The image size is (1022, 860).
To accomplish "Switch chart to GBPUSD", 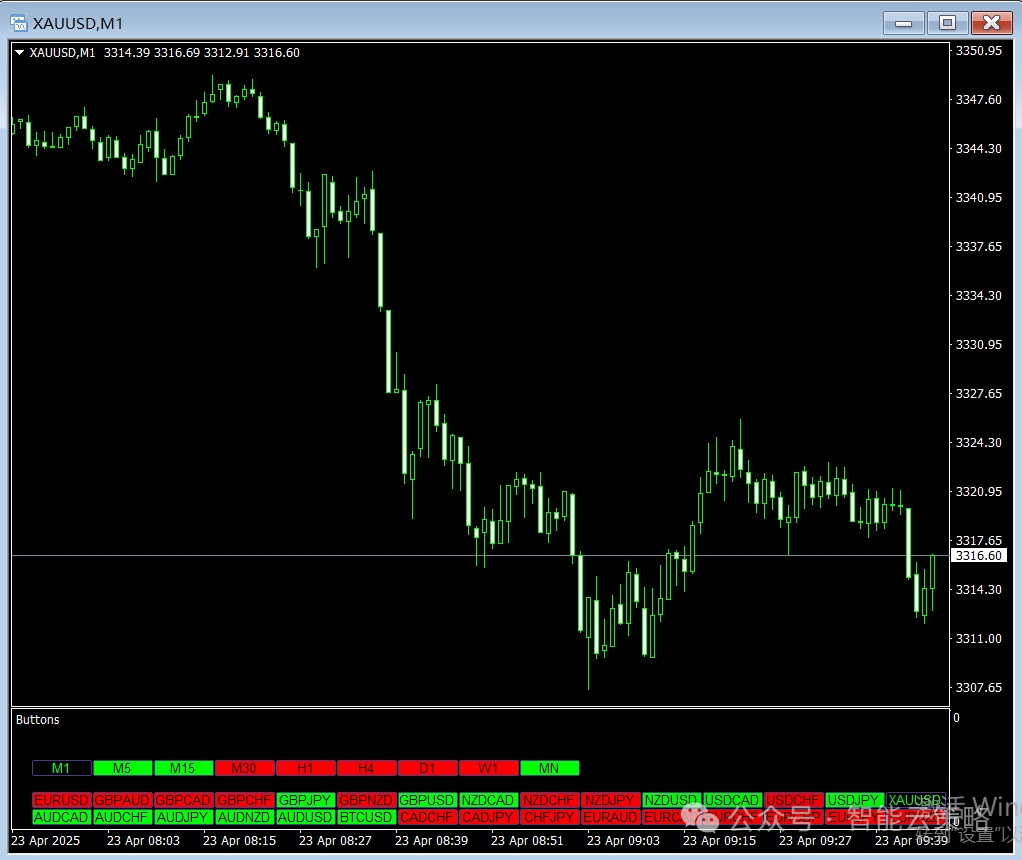I will (428, 800).
